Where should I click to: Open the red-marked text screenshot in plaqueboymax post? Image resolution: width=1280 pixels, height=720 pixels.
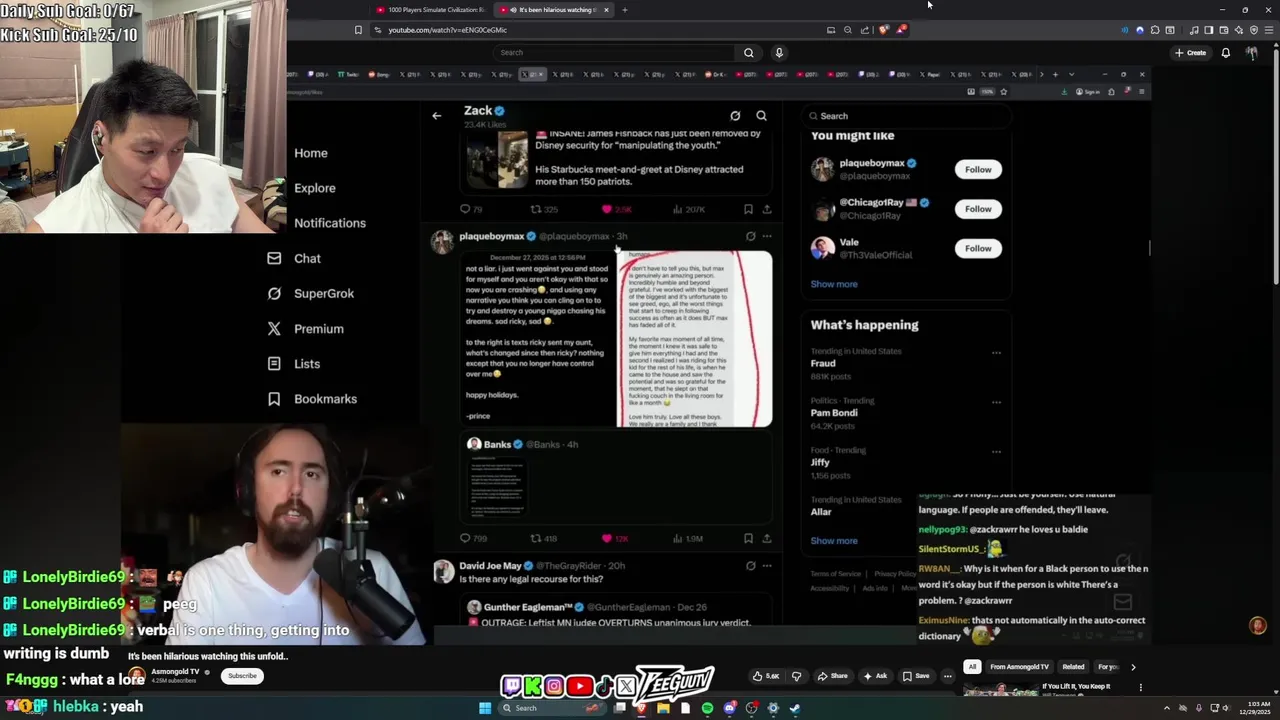[x=694, y=339]
